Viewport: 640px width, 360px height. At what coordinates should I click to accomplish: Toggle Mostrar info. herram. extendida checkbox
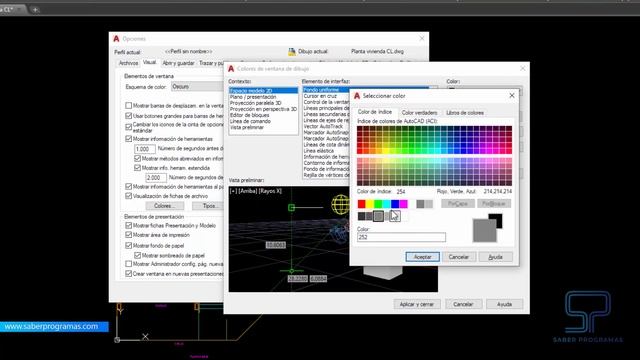[x=138, y=168]
